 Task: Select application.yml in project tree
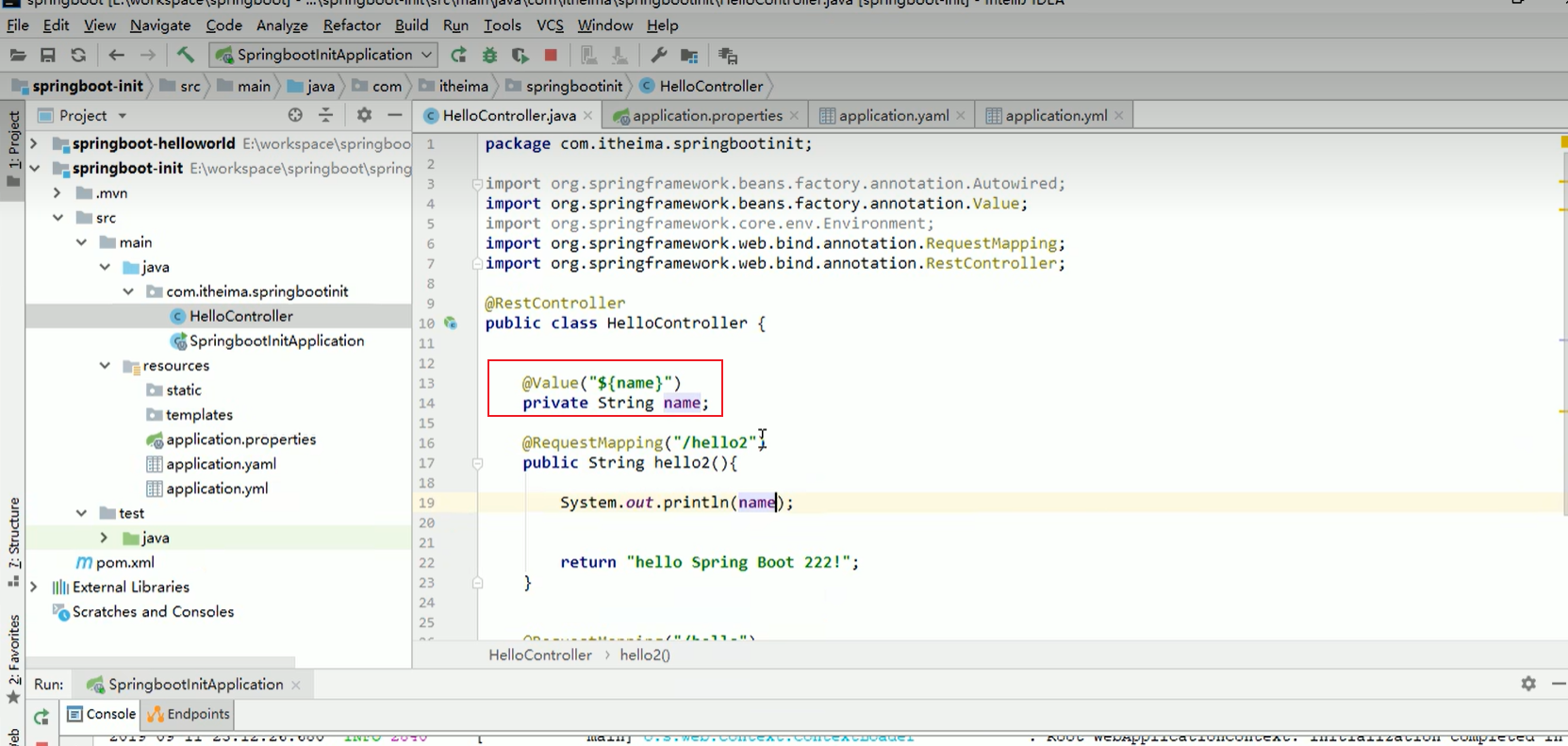coord(207,489)
